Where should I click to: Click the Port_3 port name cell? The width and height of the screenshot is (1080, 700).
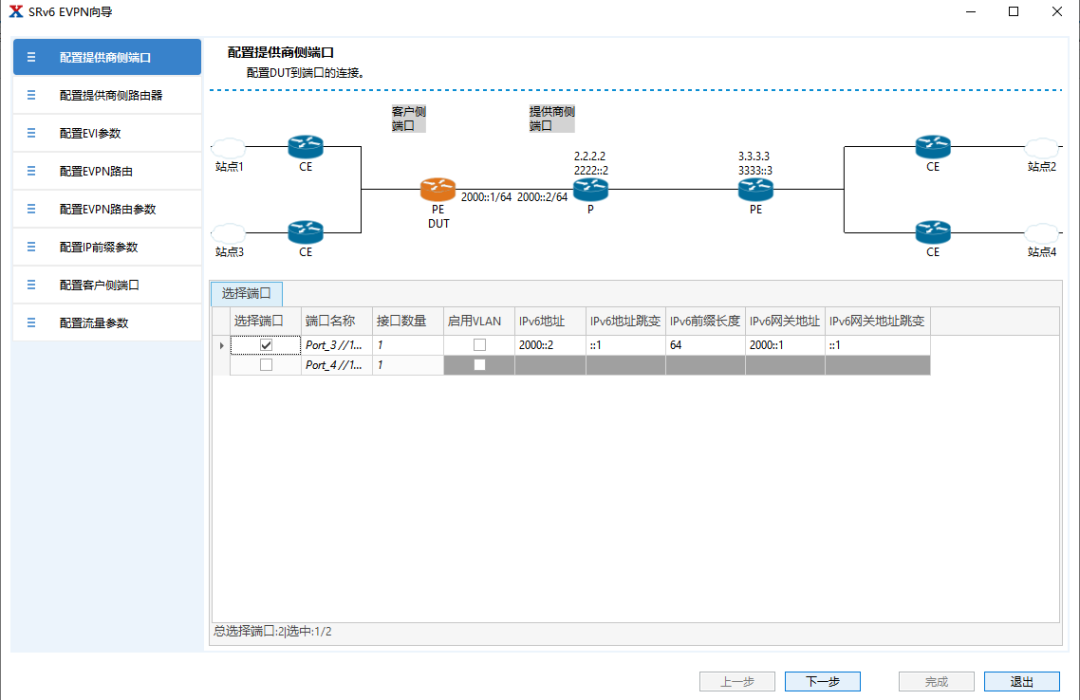click(x=336, y=345)
